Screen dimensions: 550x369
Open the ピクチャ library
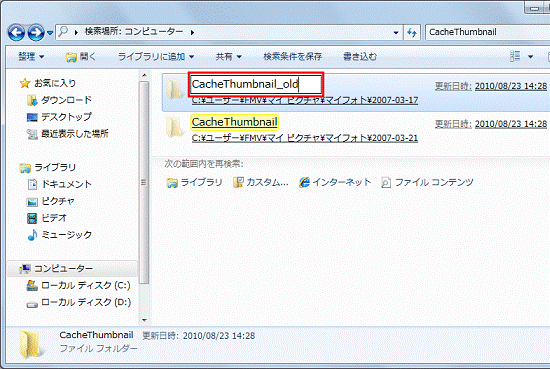point(58,201)
